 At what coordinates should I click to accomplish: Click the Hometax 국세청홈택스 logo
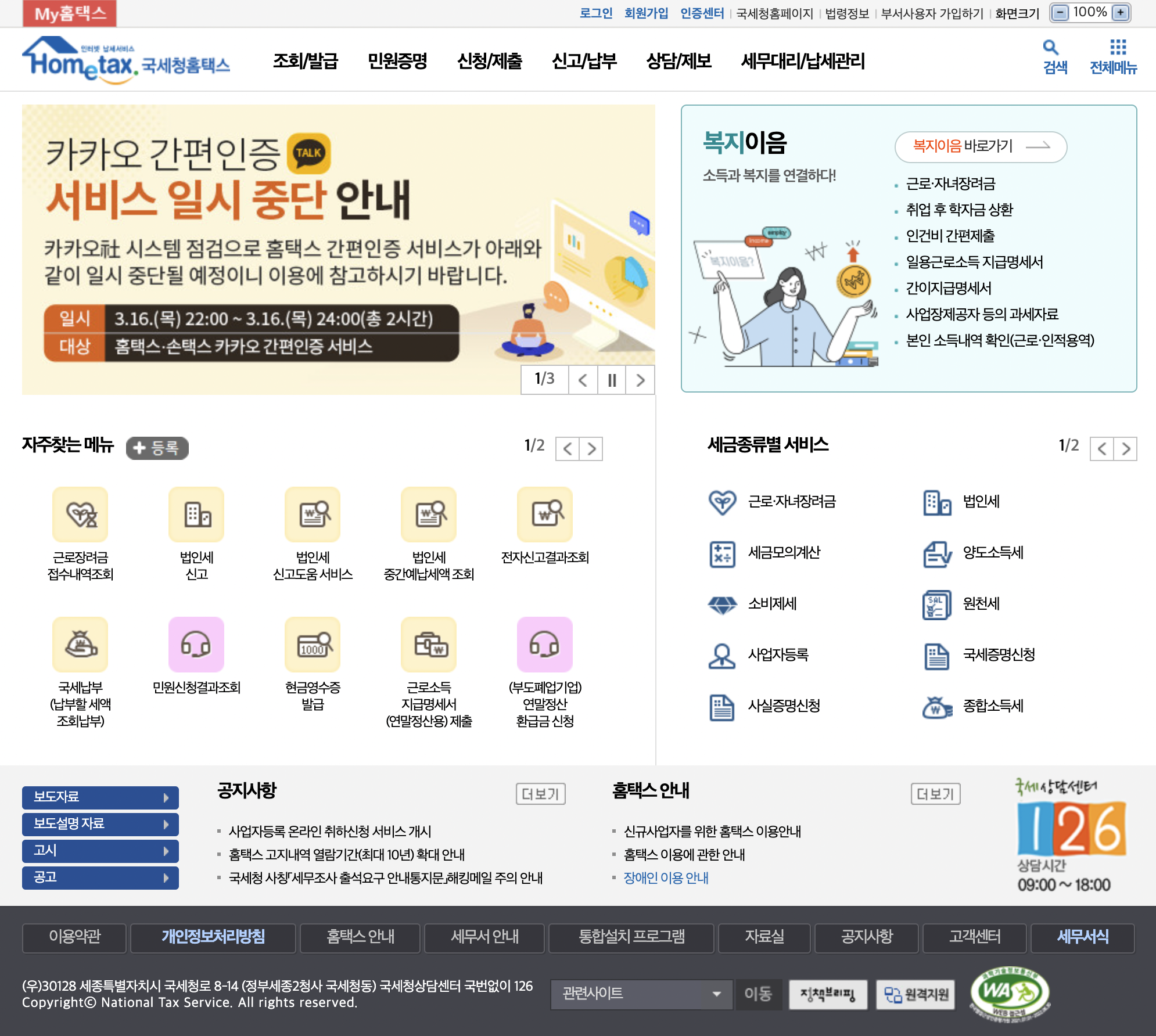[126, 60]
